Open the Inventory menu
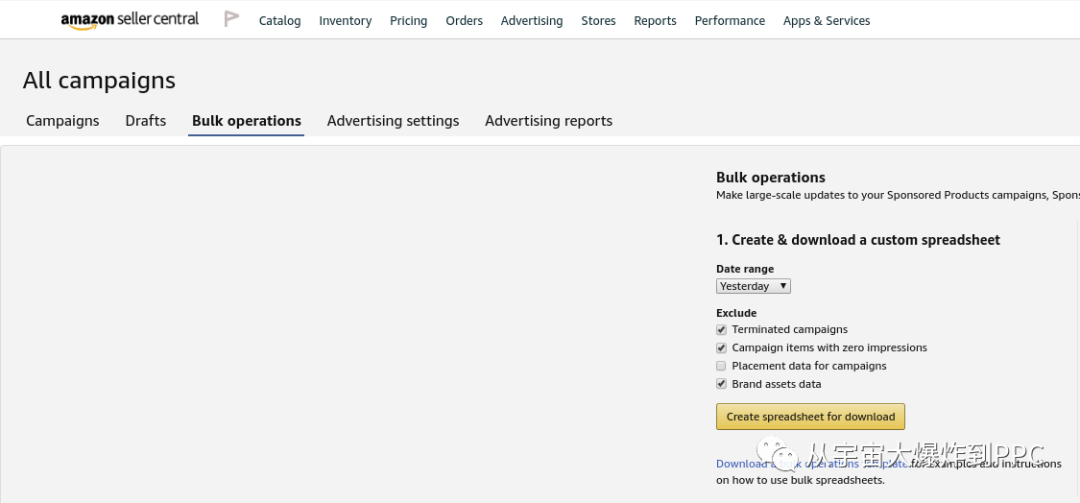The height and width of the screenshot is (503, 1080). (345, 21)
